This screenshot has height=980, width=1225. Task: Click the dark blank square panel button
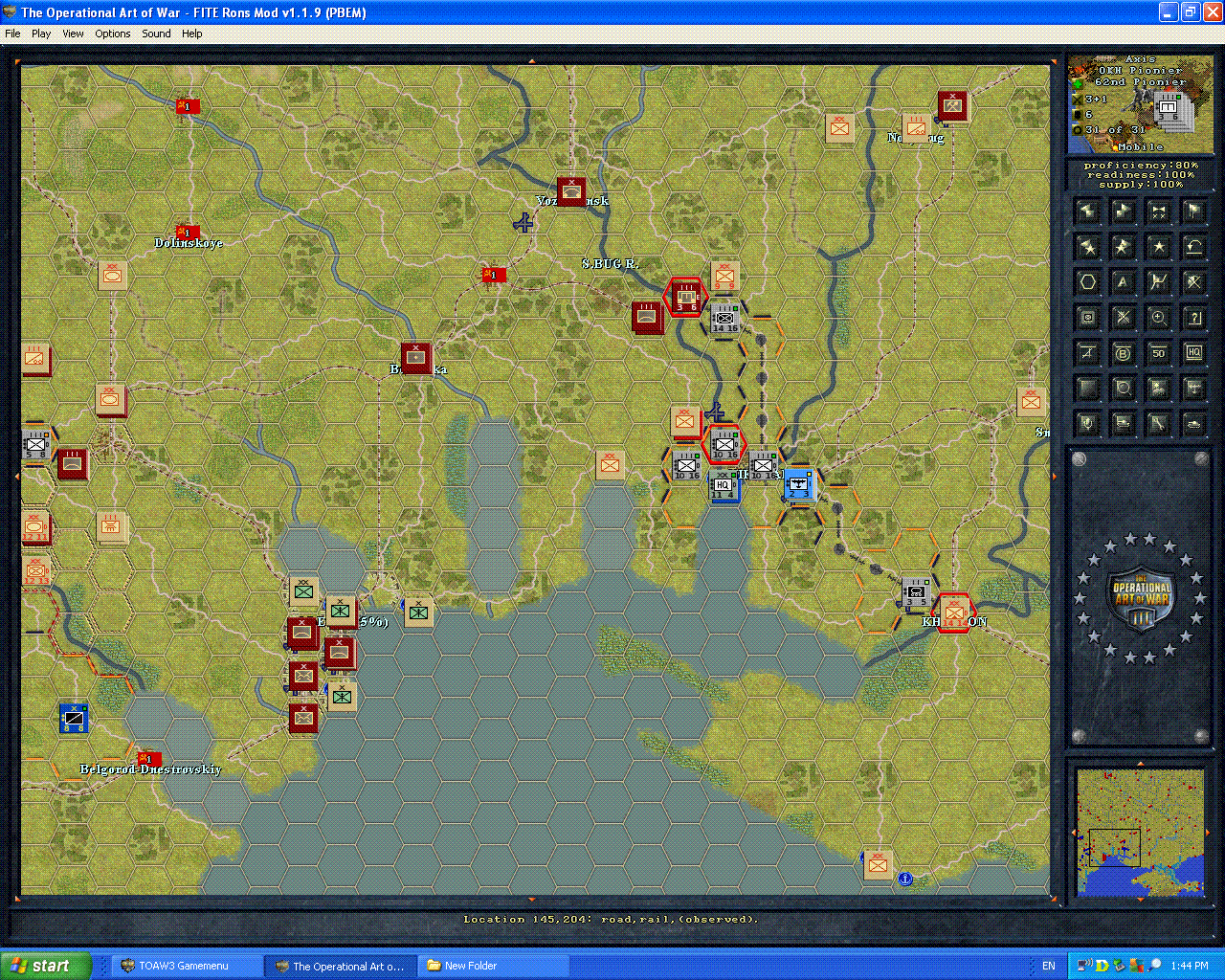pos(1087,389)
